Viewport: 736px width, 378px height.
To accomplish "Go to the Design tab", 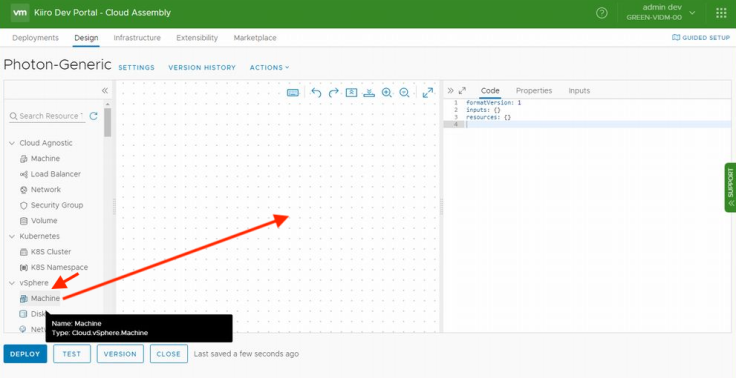I will point(86,38).
